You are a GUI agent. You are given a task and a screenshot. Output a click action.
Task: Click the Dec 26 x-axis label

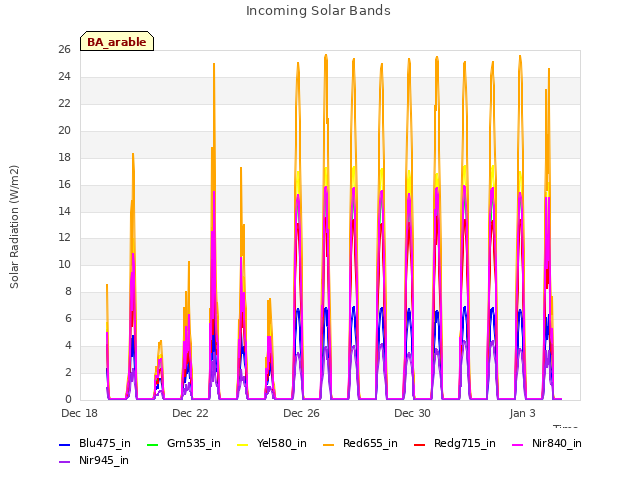pyautogui.click(x=301, y=413)
